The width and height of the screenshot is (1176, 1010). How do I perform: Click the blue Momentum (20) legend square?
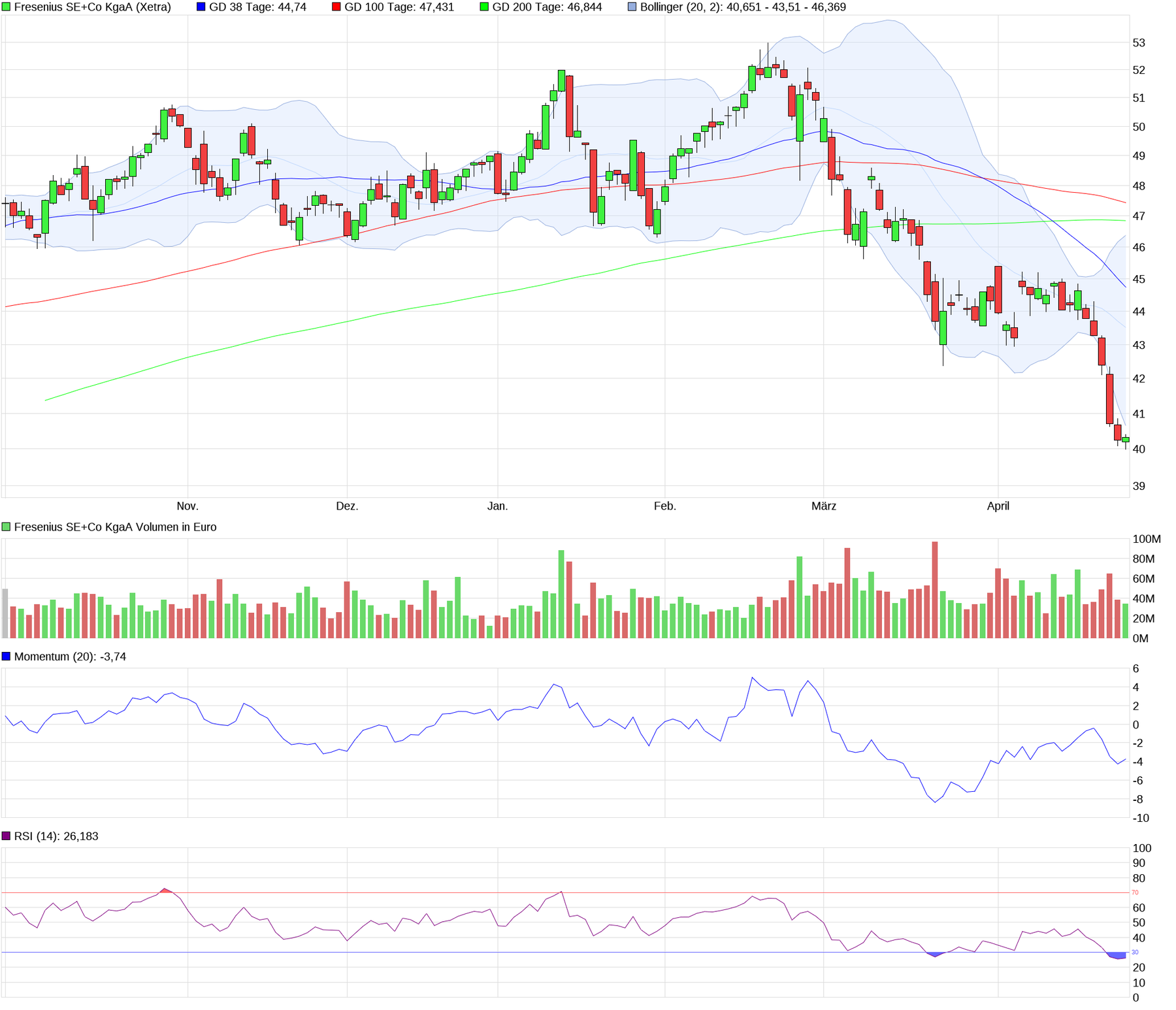click(7, 657)
